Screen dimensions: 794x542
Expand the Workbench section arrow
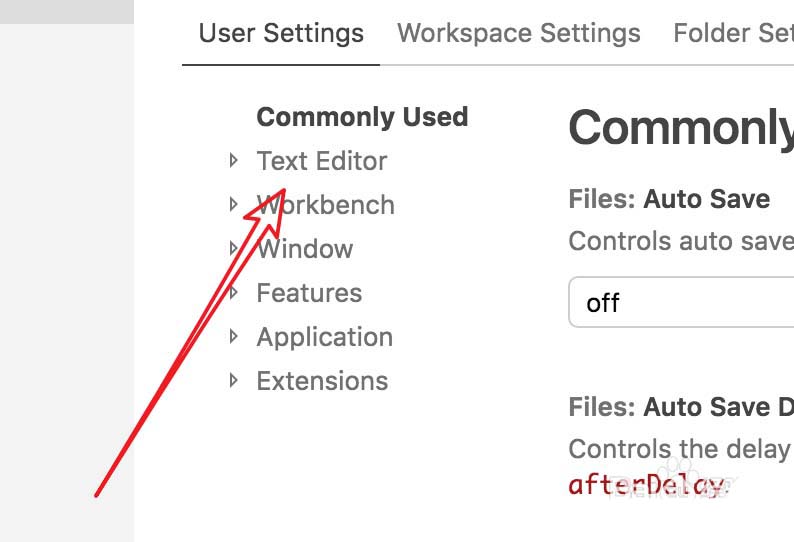point(233,204)
